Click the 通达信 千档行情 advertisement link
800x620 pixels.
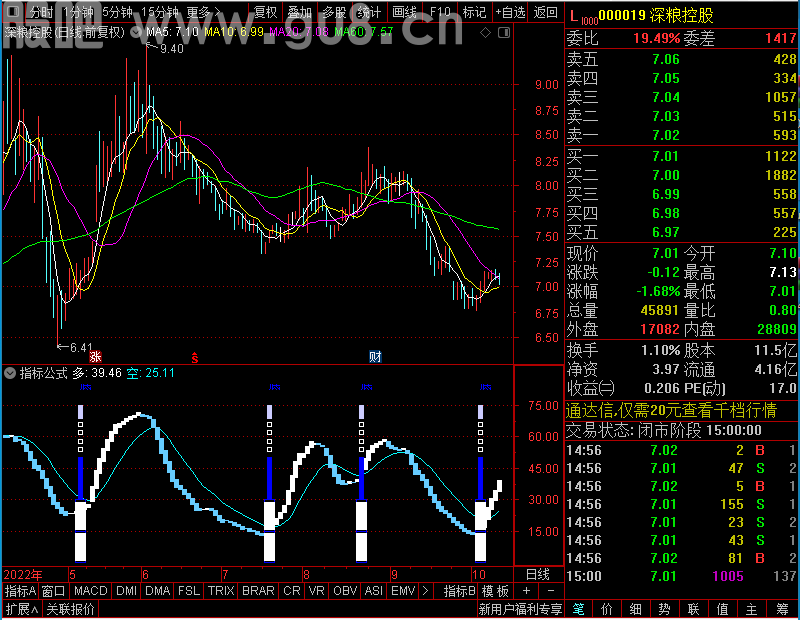(x=671, y=410)
